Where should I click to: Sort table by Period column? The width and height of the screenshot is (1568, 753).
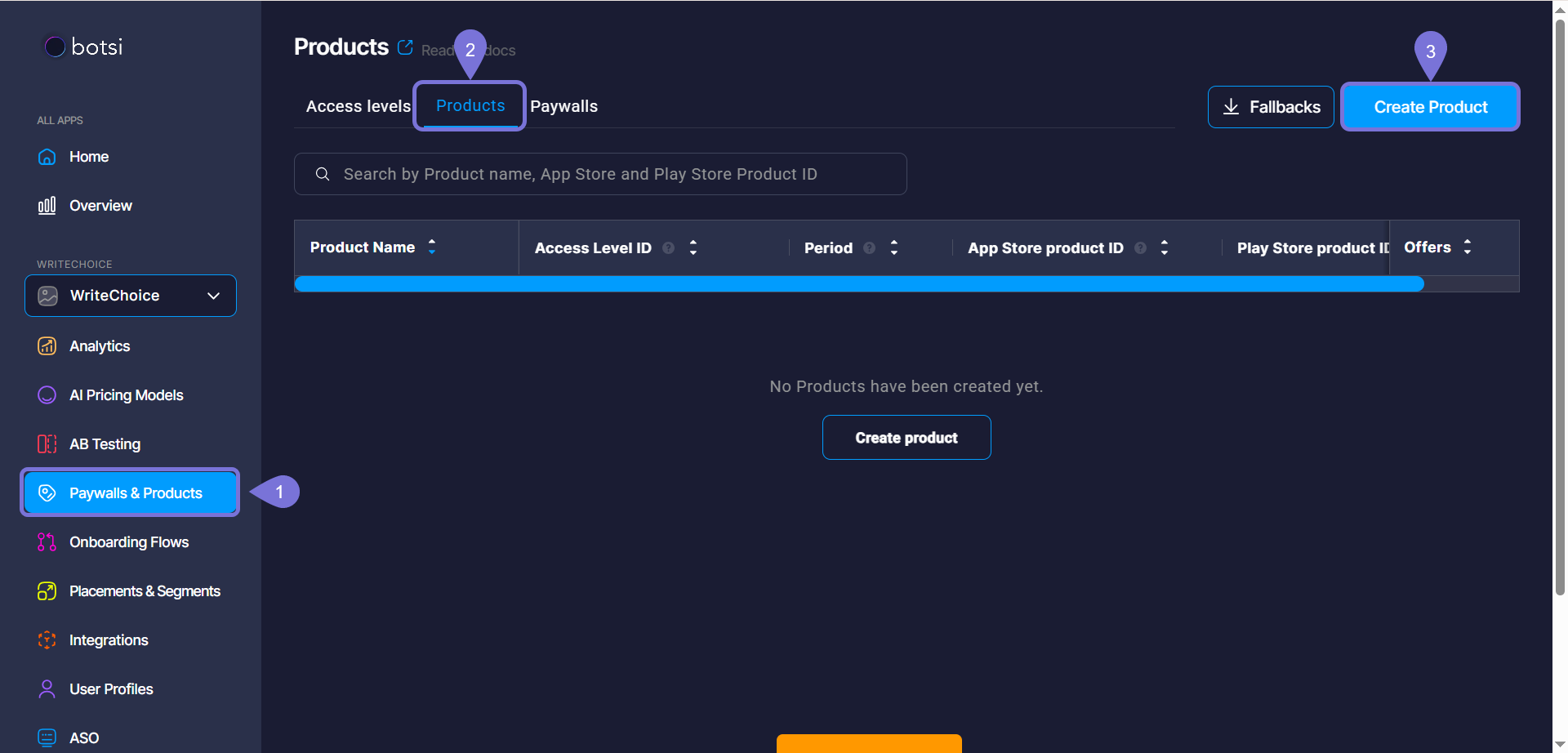pyautogui.click(x=894, y=247)
